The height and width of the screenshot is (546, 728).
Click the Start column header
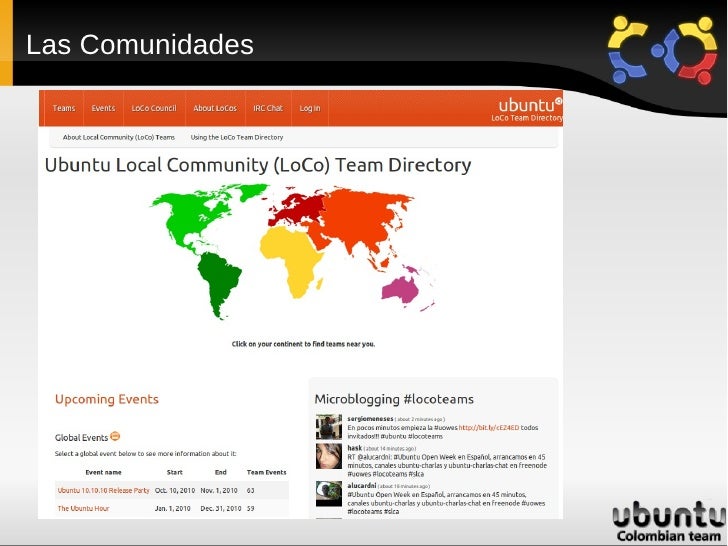(175, 472)
